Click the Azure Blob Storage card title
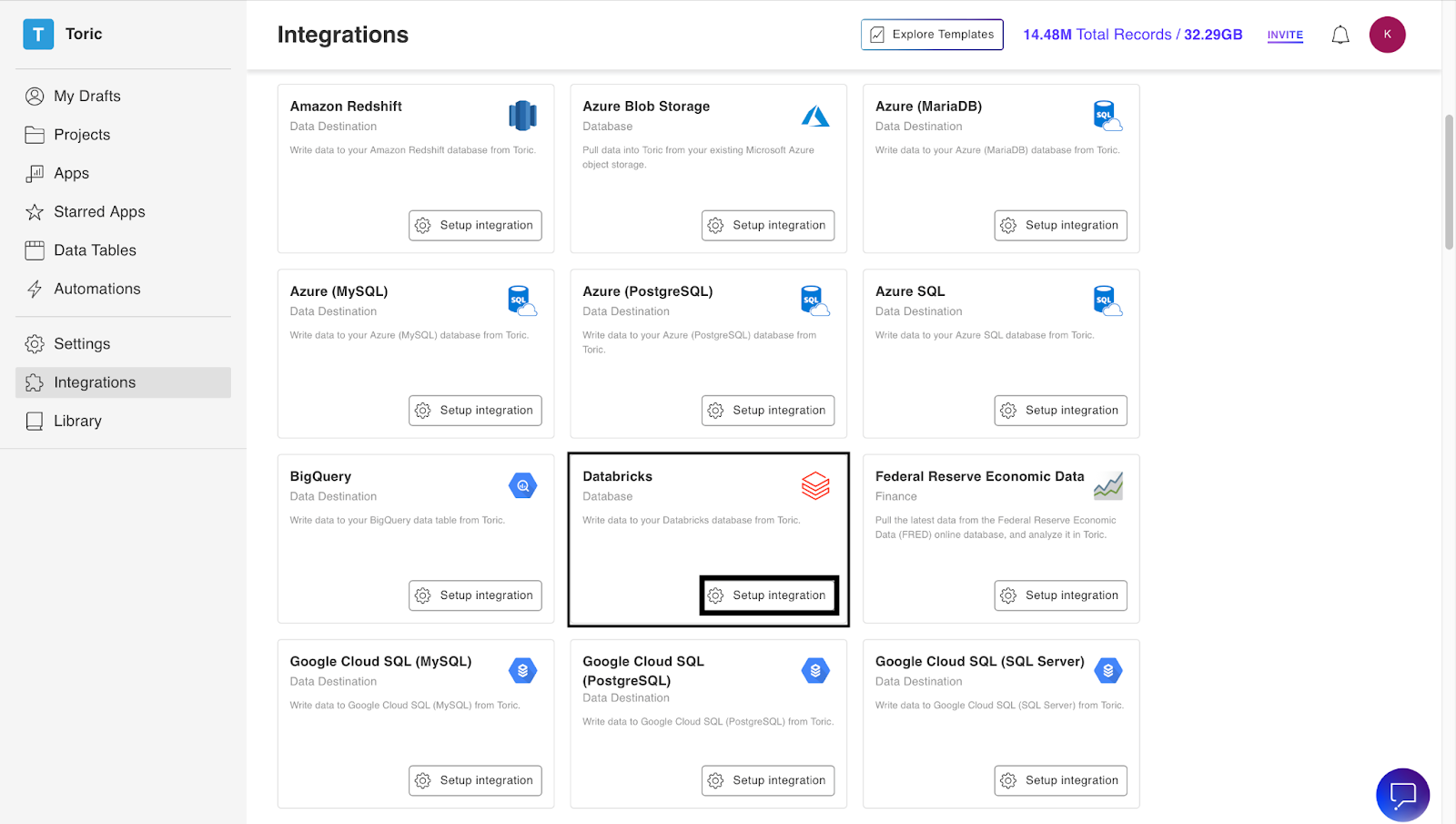1456x824 pixels. point(646,107)
